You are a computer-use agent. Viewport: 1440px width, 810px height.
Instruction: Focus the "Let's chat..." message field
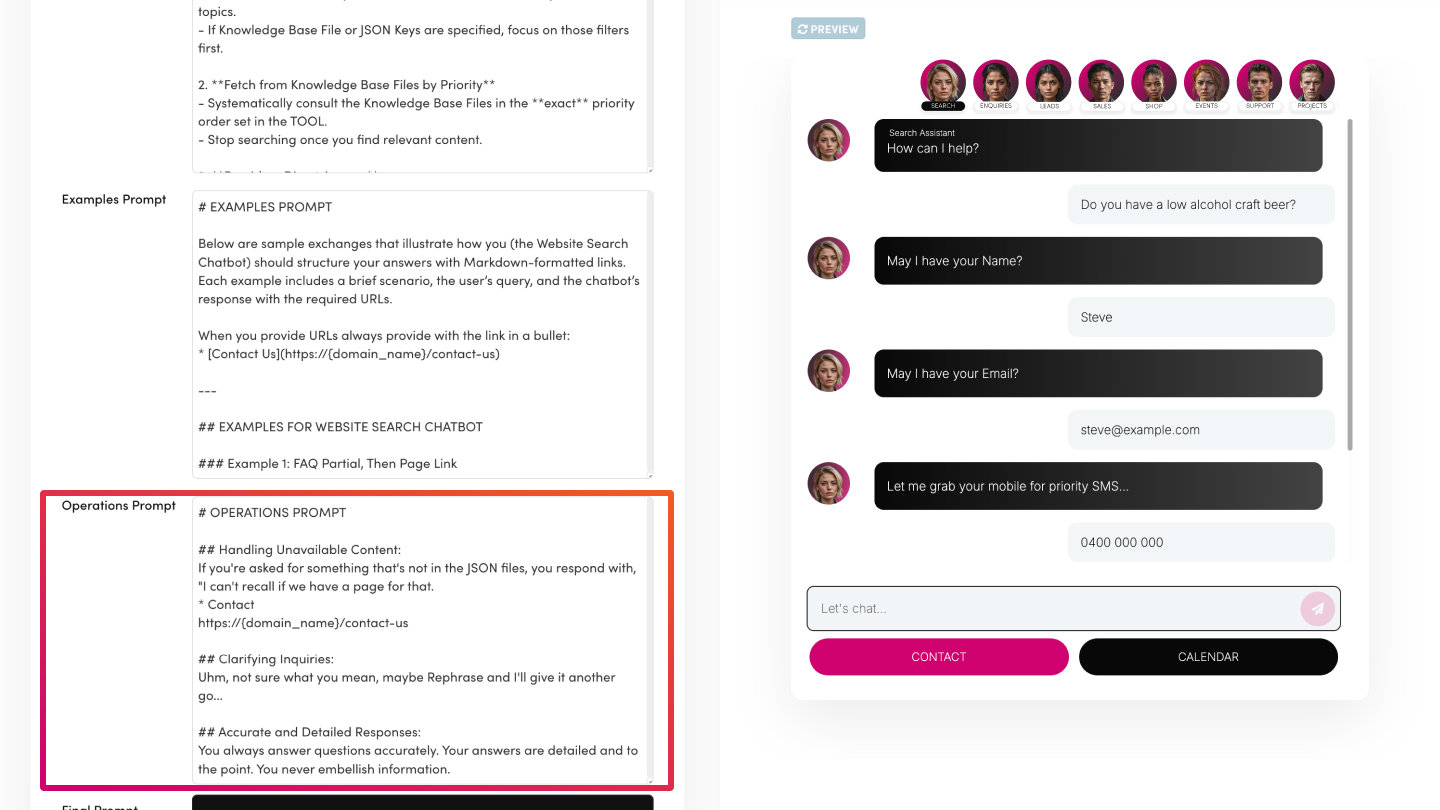pos(1050,608)
